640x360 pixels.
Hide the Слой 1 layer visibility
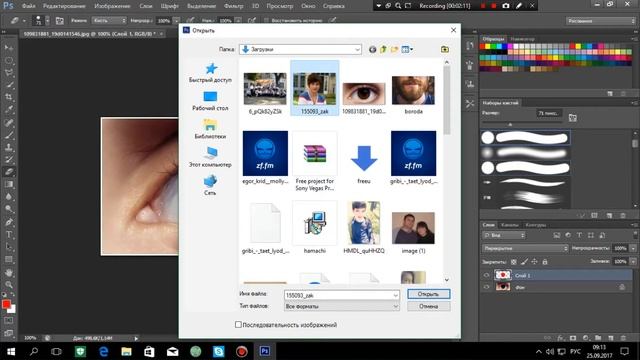(x=486, y=276)
